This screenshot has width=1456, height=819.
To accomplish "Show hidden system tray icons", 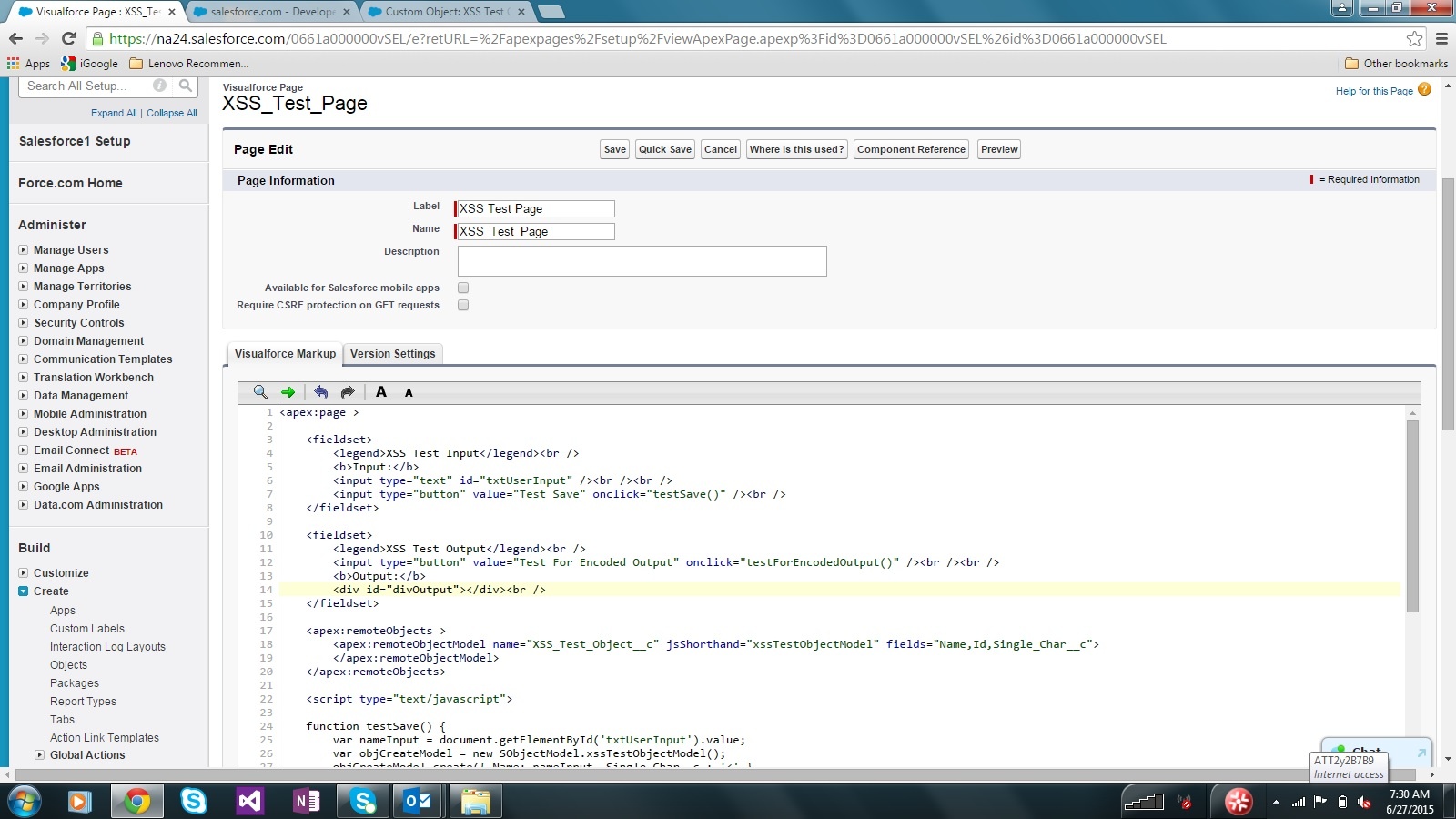I will coord(1276,802).
